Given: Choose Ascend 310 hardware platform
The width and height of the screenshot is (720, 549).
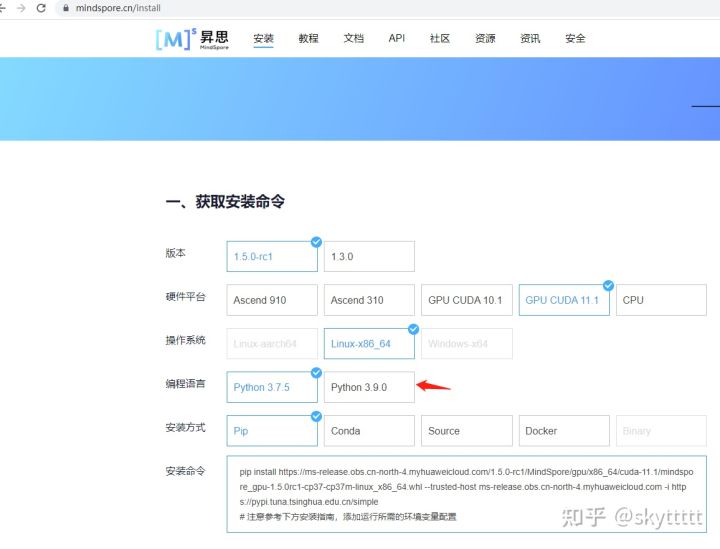Looking at the screenshot, I should click(x=369, y=300).
